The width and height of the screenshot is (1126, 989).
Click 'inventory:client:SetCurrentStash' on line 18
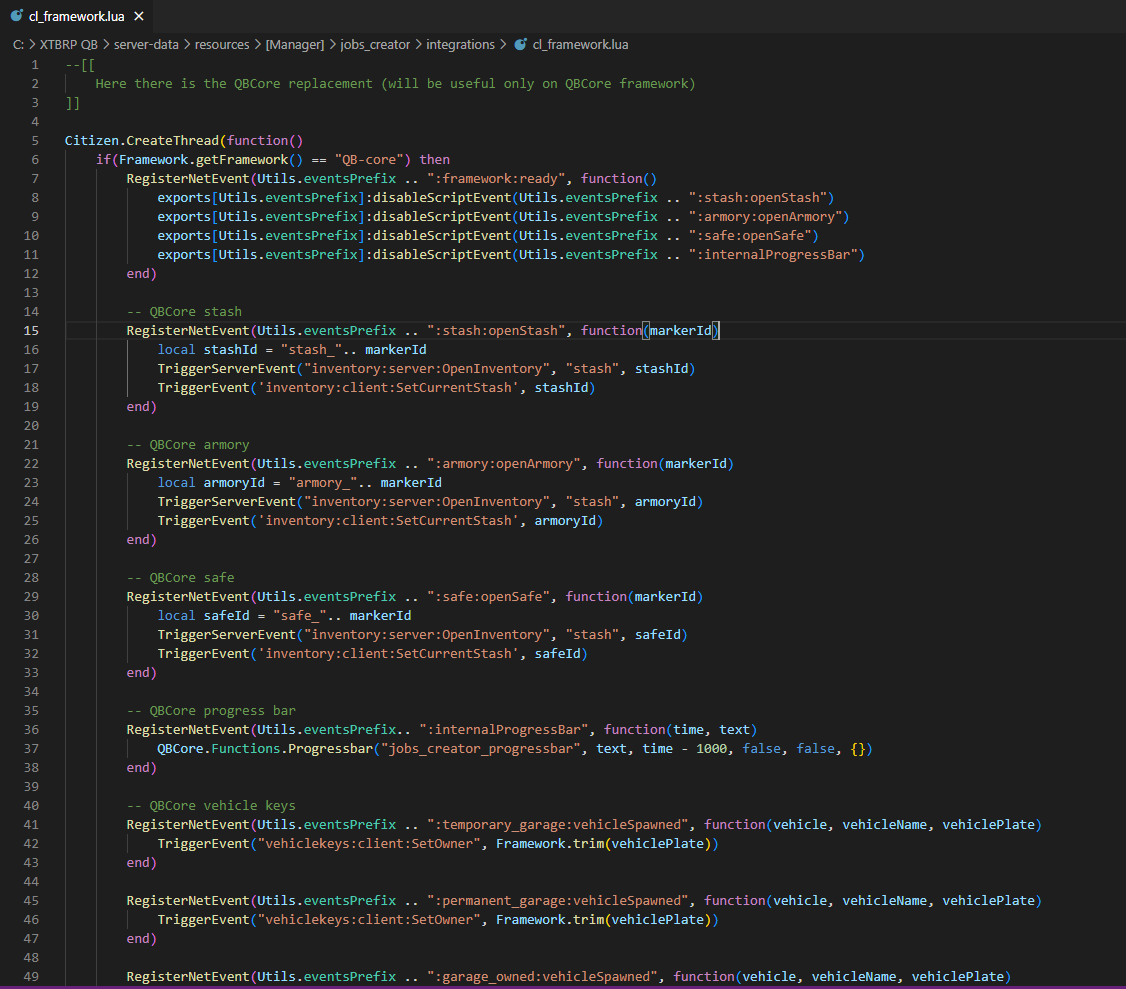[388, 388]
